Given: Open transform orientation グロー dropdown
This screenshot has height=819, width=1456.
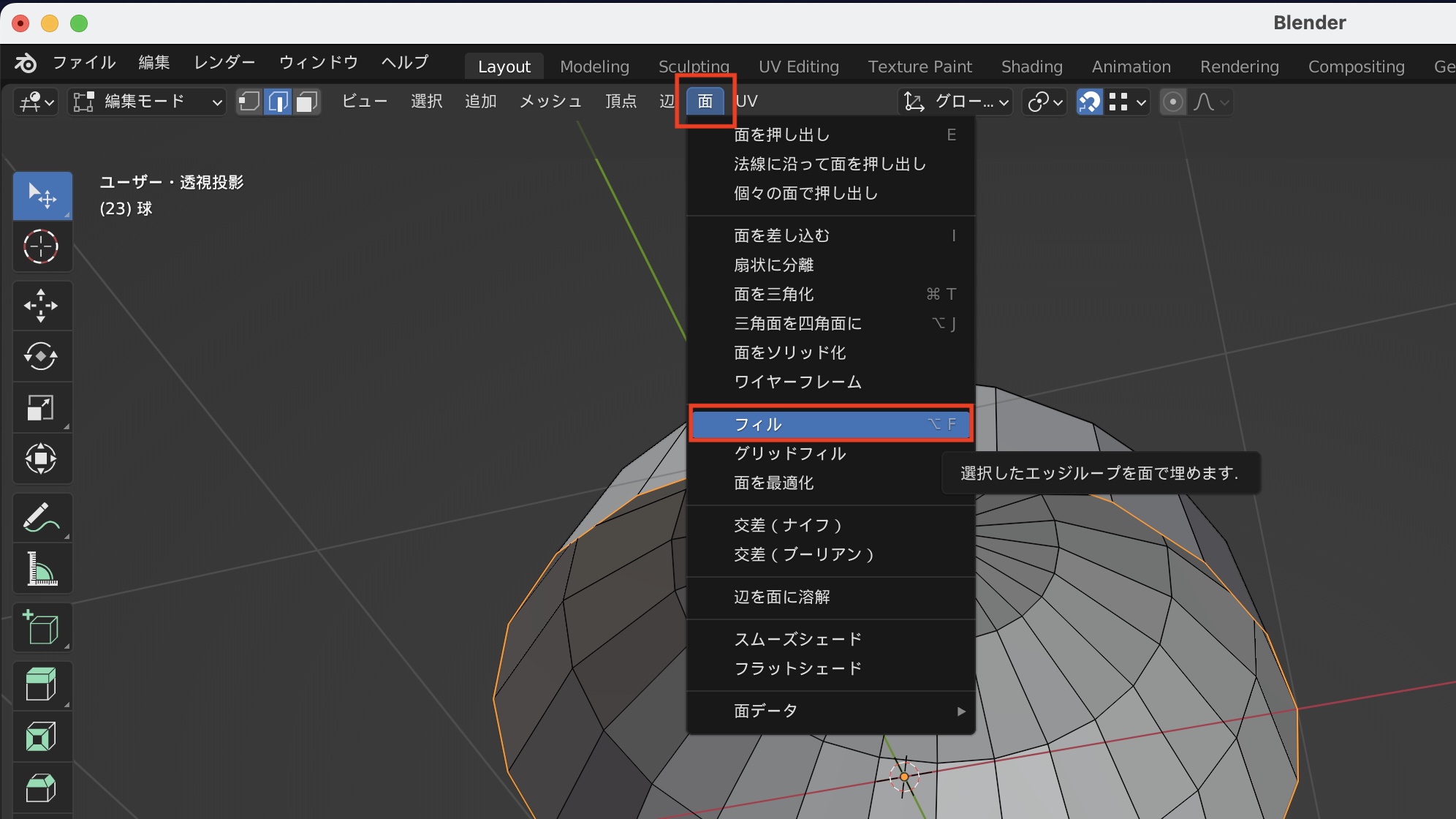Looking at the screenshot, I should click(x=956, y=102).
